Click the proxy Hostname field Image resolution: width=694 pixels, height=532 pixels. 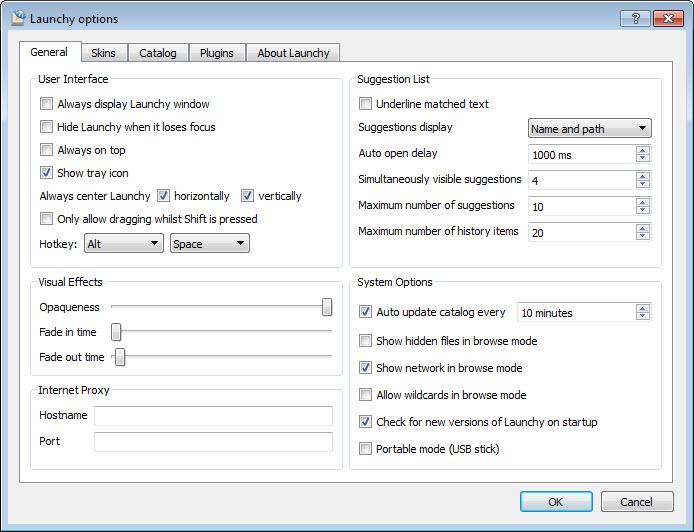coord(213,416)
